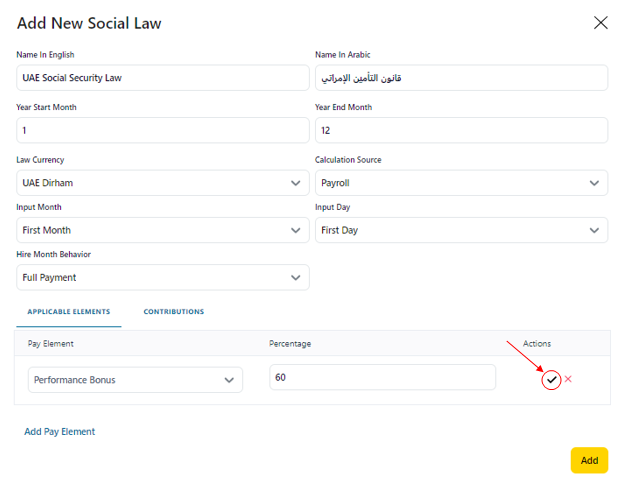Expand the Calculation Source dropdown
623x483 pixels.
(x=460, y=183)
